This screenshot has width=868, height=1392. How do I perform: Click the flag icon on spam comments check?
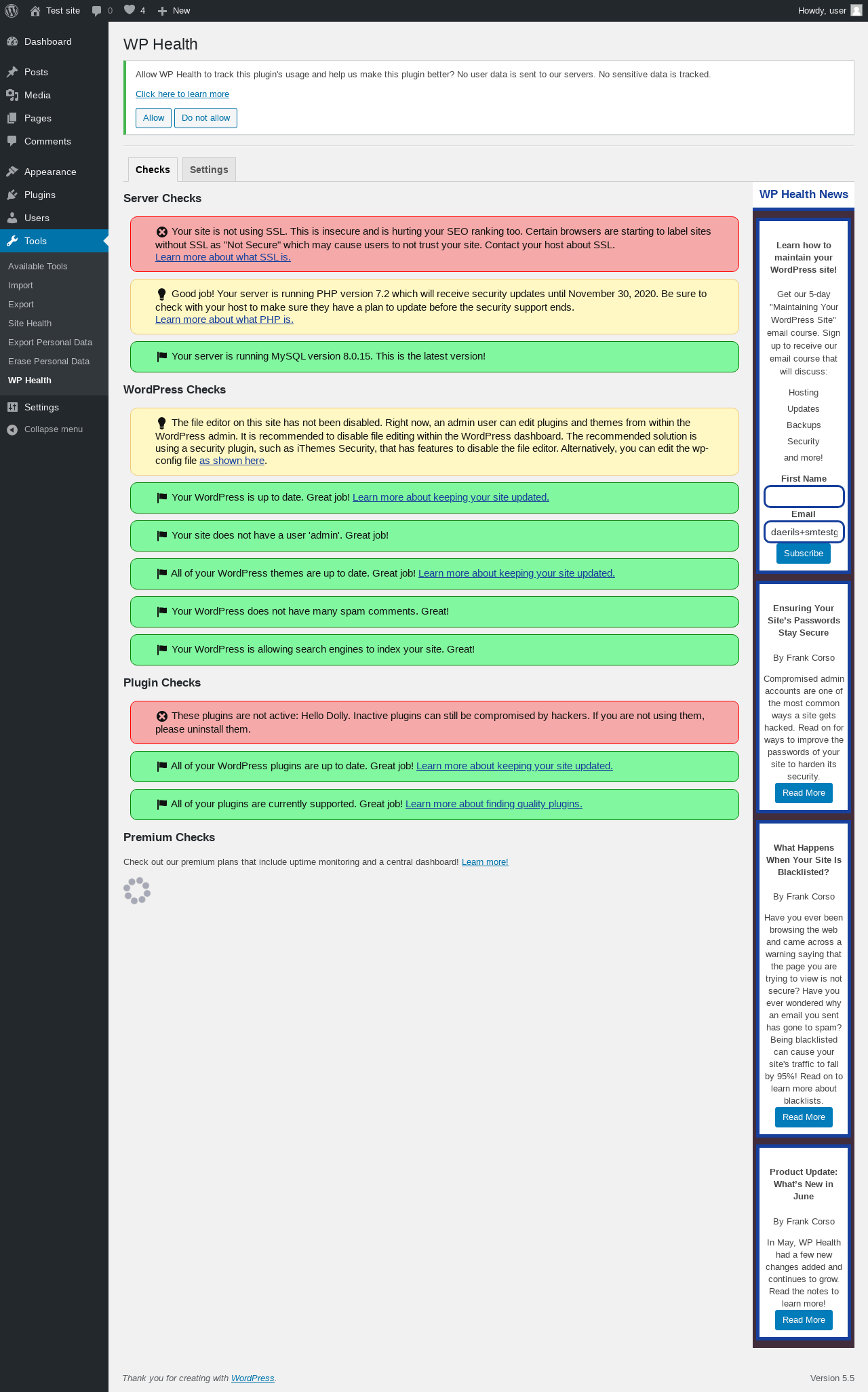point(161,612)
